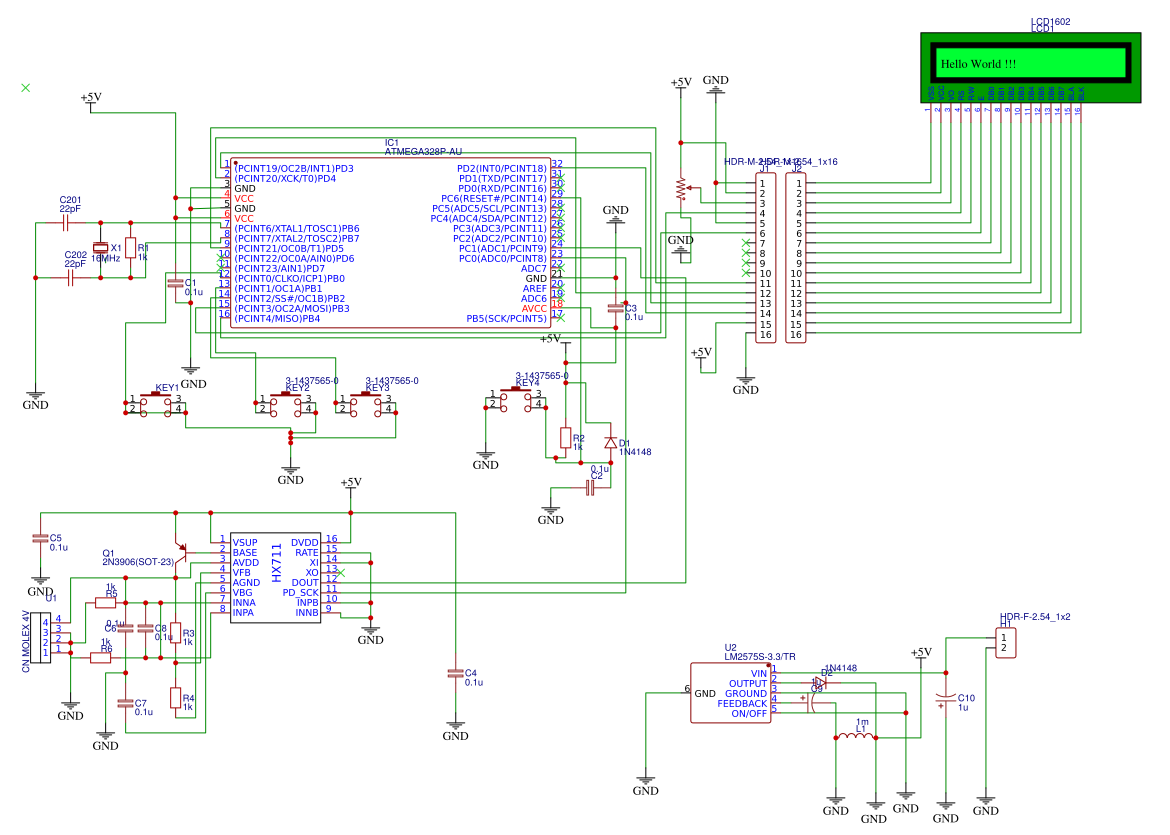Viewport: 1170px width, 835px height.
Task: Select capacitor C2 near the diode D1
Action: pyautogui.click(x=590, y=488)
